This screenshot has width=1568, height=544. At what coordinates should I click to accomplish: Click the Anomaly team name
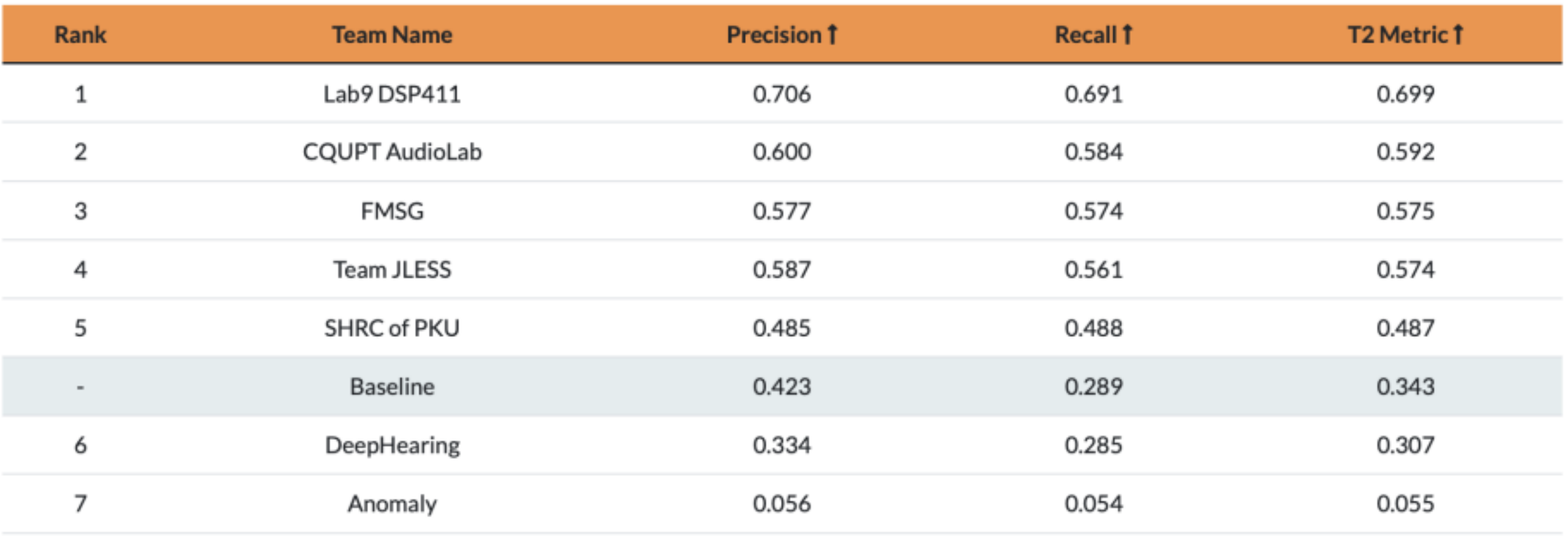[392, 504]
